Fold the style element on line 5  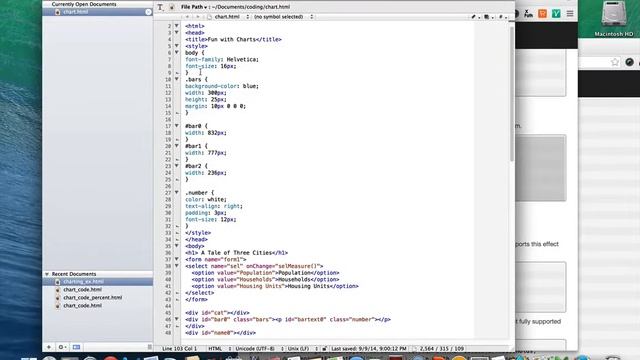pos(177,46)
